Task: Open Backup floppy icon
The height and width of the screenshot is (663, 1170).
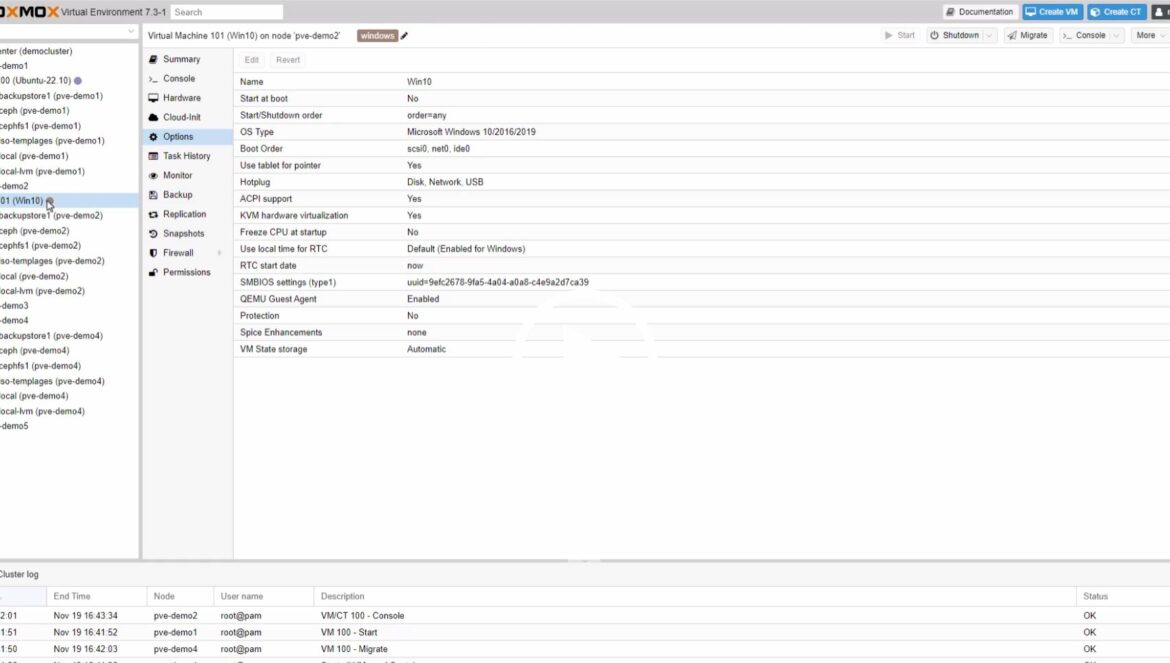Action: pyautogui.click(x=153, y=195)
